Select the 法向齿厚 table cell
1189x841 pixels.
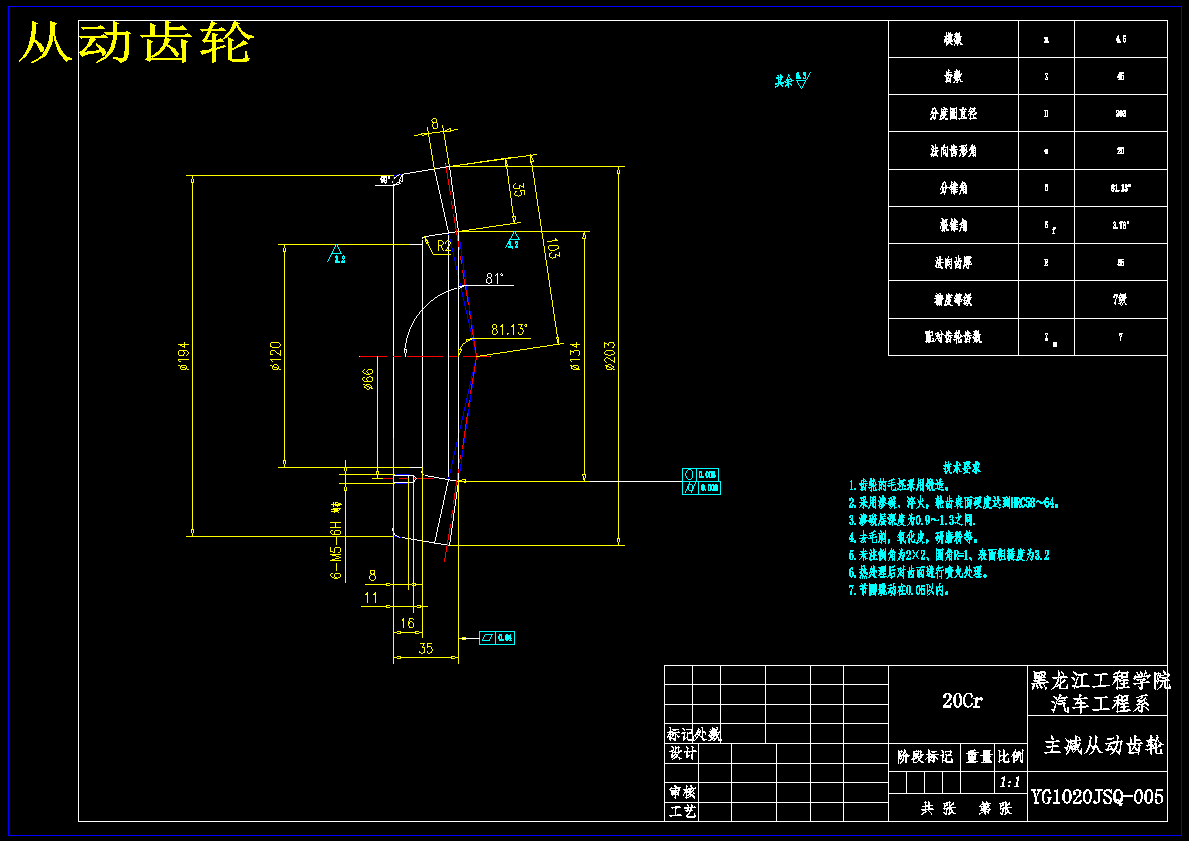953,262
